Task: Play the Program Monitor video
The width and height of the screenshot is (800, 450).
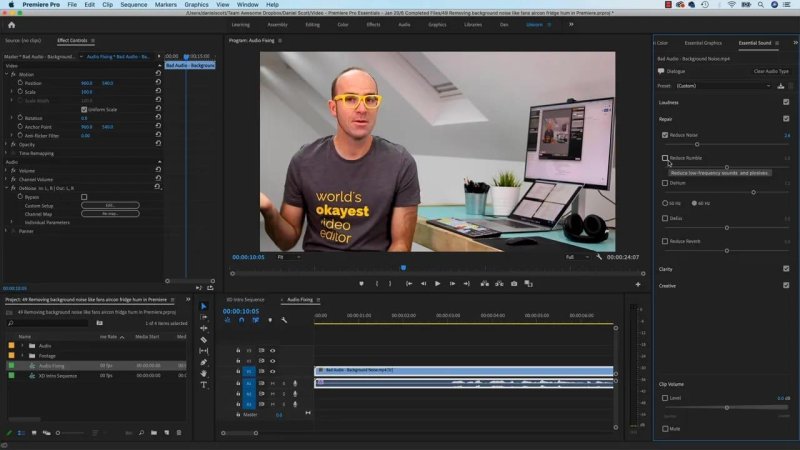Action: [x=437, y=284]
